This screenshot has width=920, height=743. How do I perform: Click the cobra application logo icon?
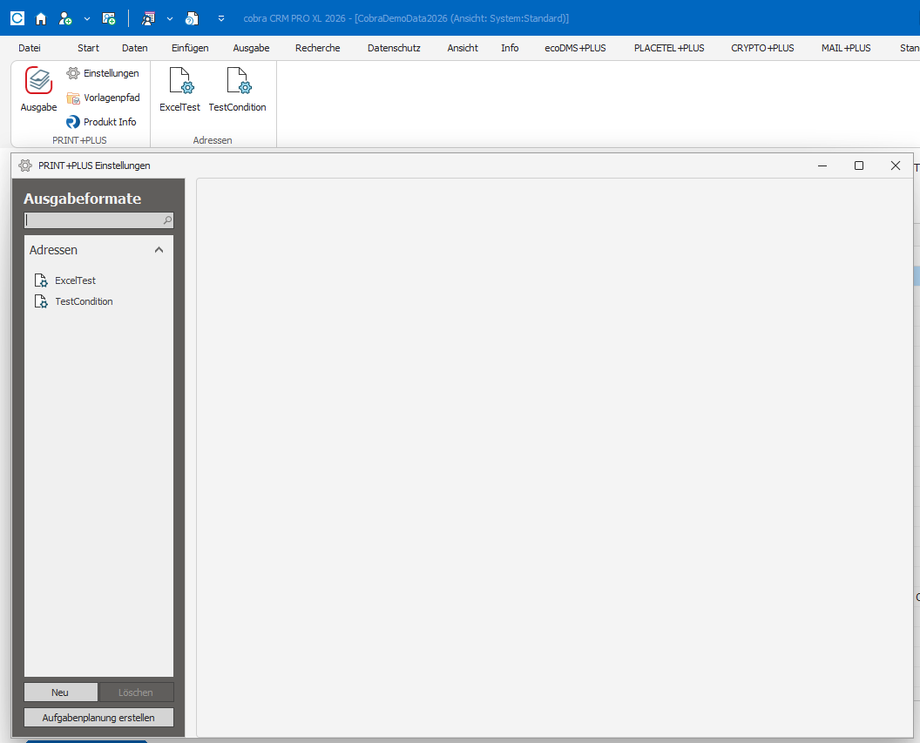(x=18, y=18)
